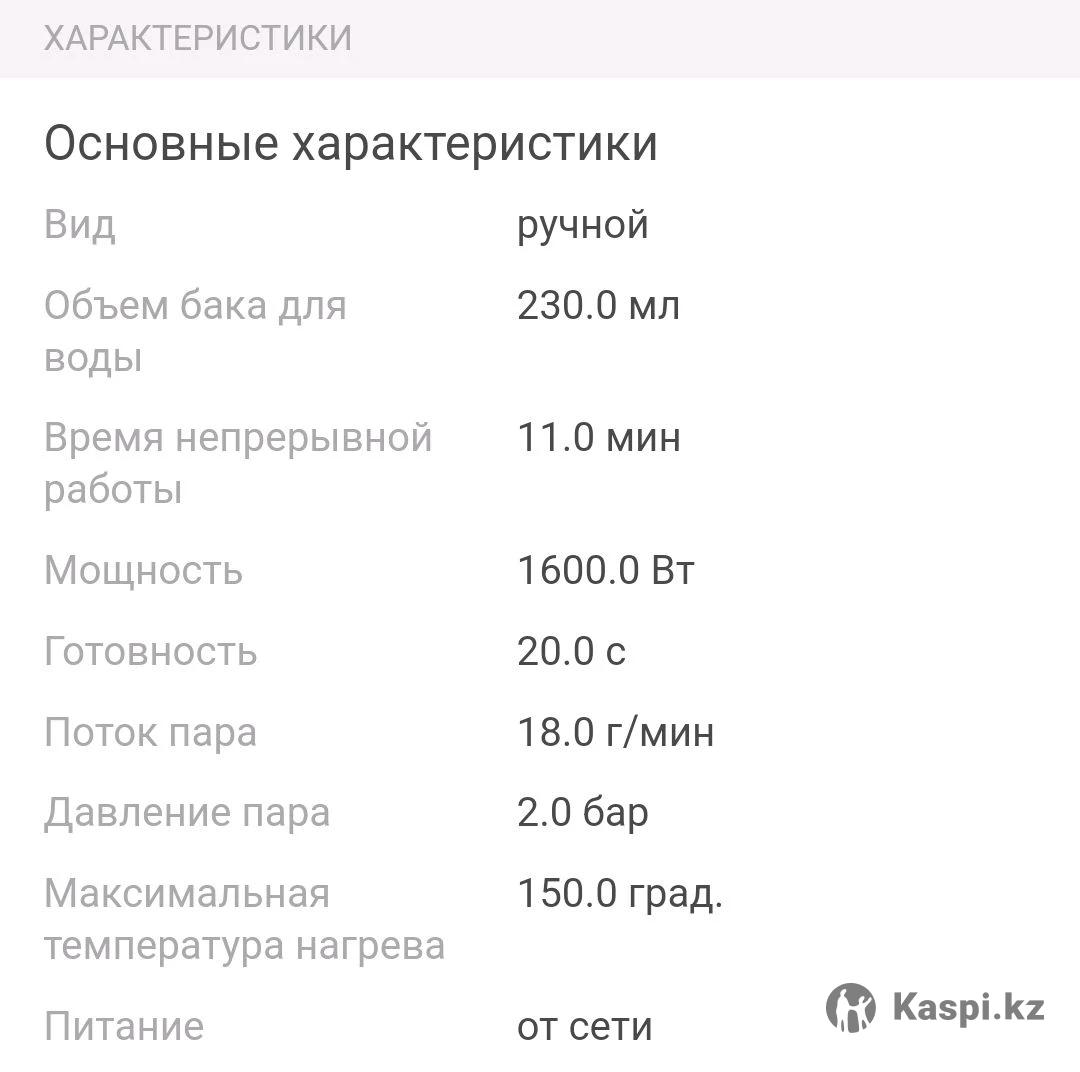Click the 230.0 мл value
This screenshot has width=1080, height=1072.
point(599,305)
